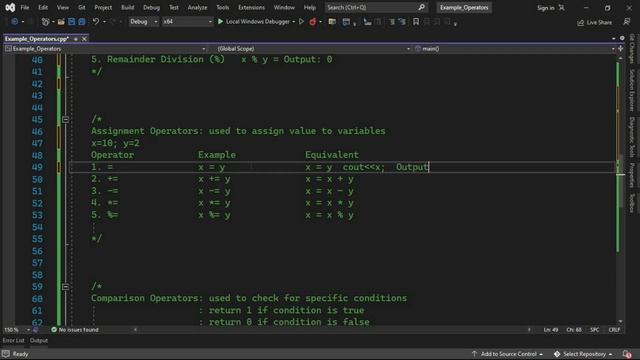Screen dimensions: 640x360
Task: Click the toolbar icon next to find in files
Action: tap(347, 22)
